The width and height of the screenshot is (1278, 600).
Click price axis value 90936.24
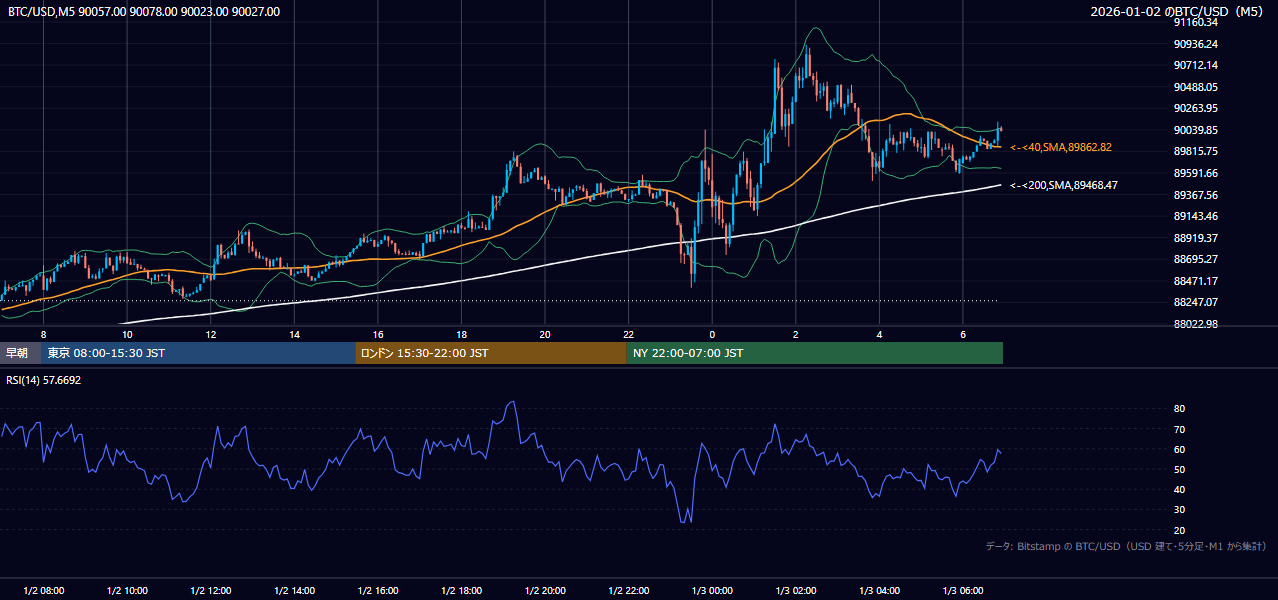coord(1195,44)
